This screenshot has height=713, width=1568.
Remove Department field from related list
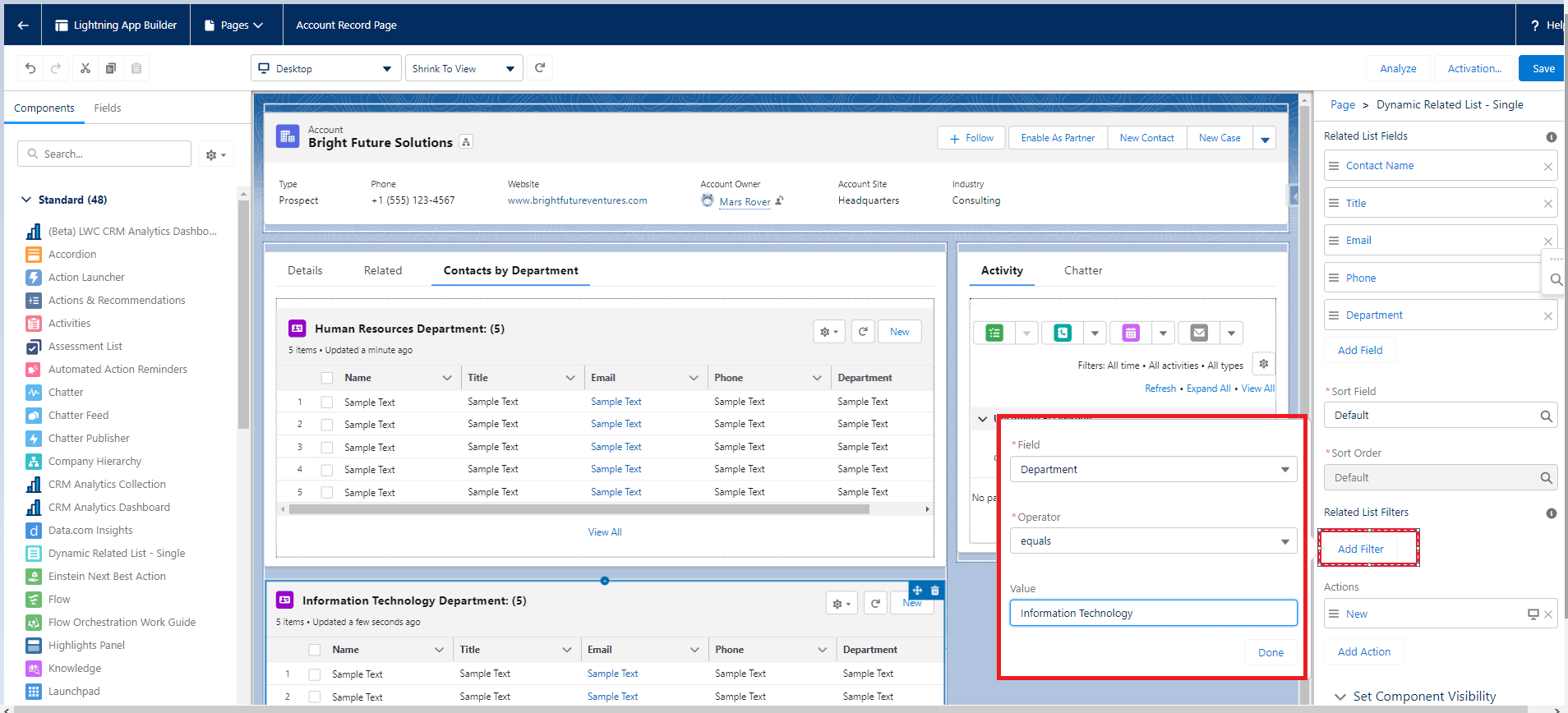tap(1547, 316)
